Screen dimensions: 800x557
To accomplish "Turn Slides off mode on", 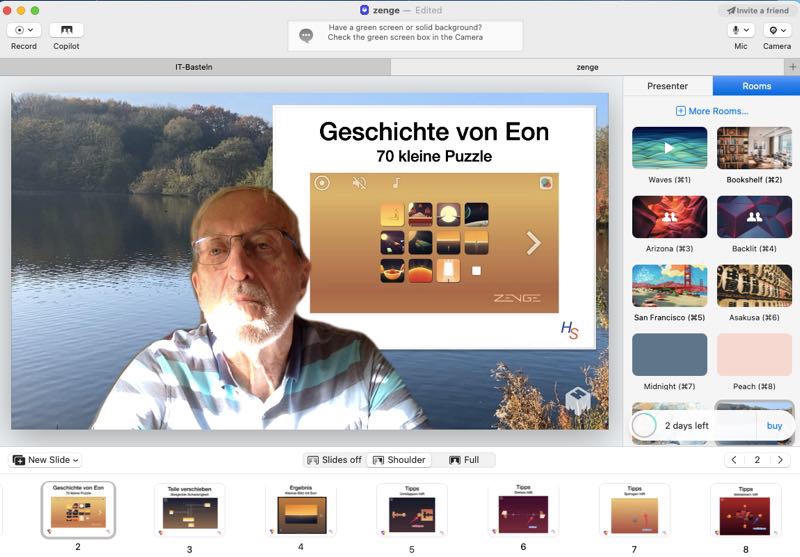I will tap(334, 460).
